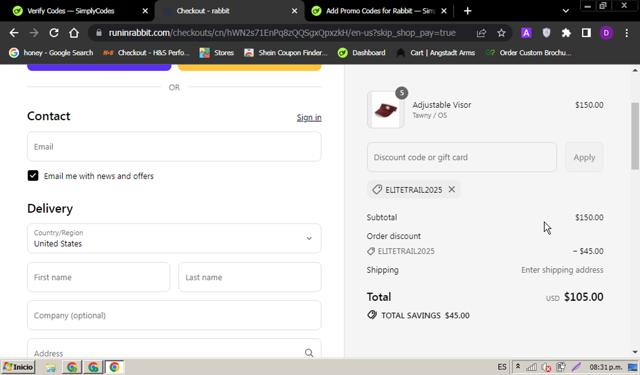The width and height of the screenshot is (640, 375).
Task: Focus the Company (optional) field
Action: [x=174, y=315]
